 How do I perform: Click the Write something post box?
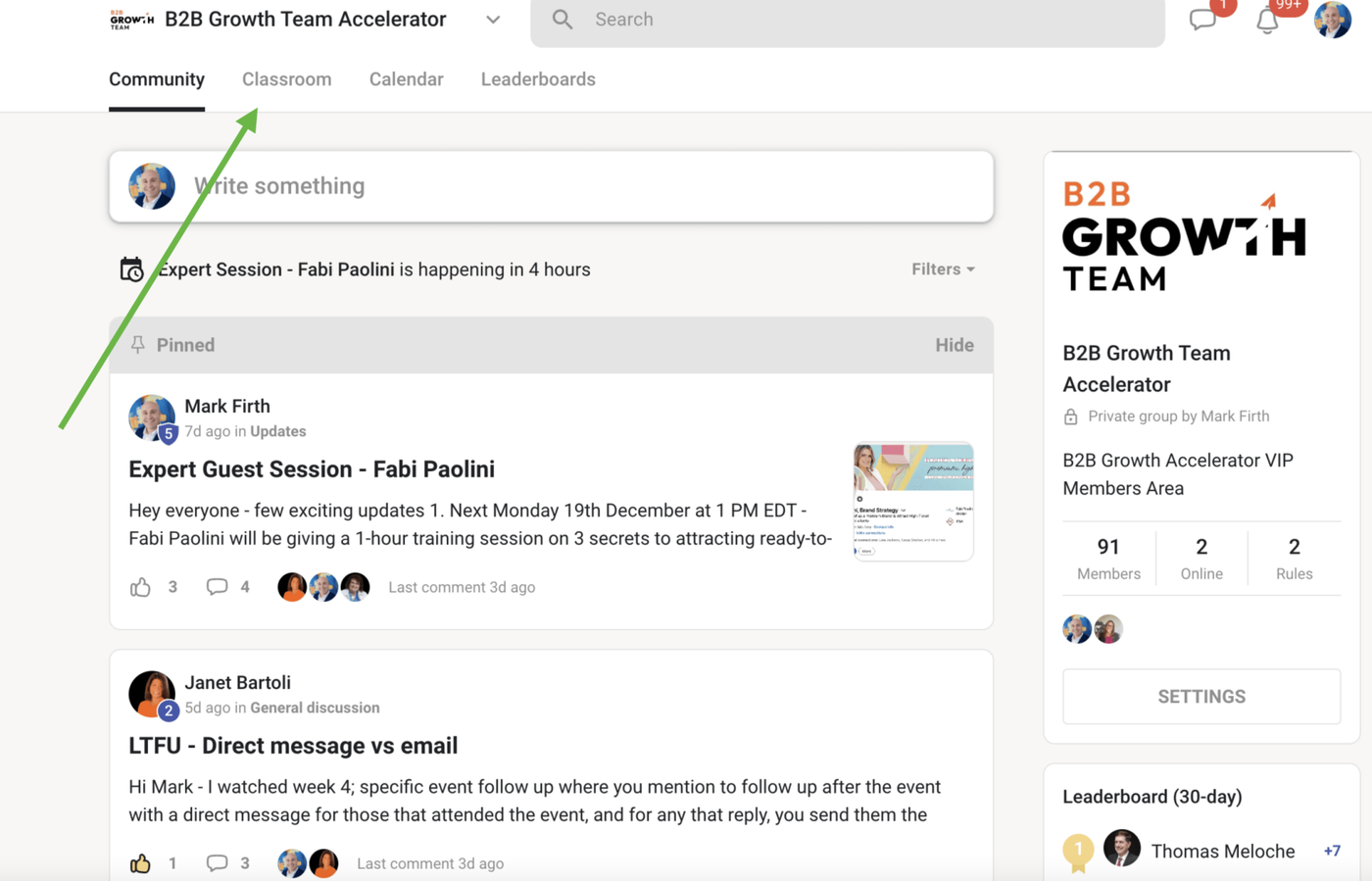click(x=552, y=186)
